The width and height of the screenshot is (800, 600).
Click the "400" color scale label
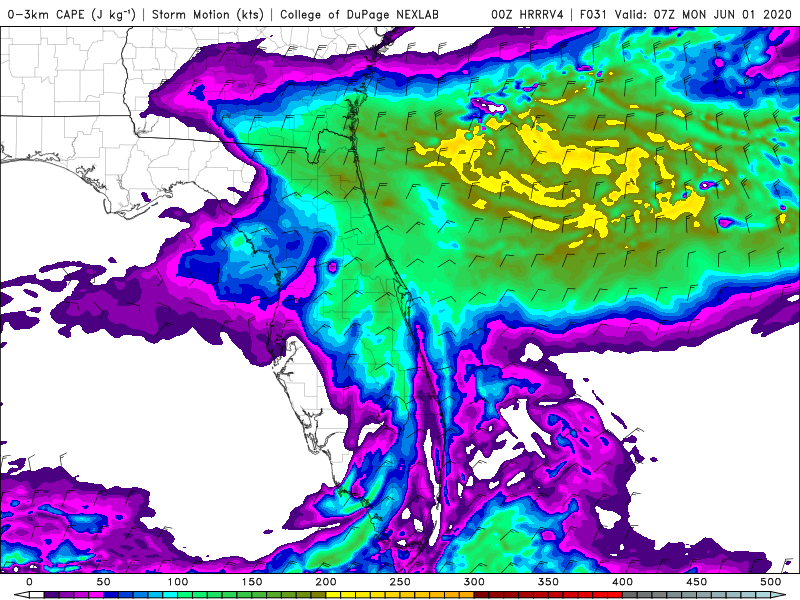[x=622, y=582]
